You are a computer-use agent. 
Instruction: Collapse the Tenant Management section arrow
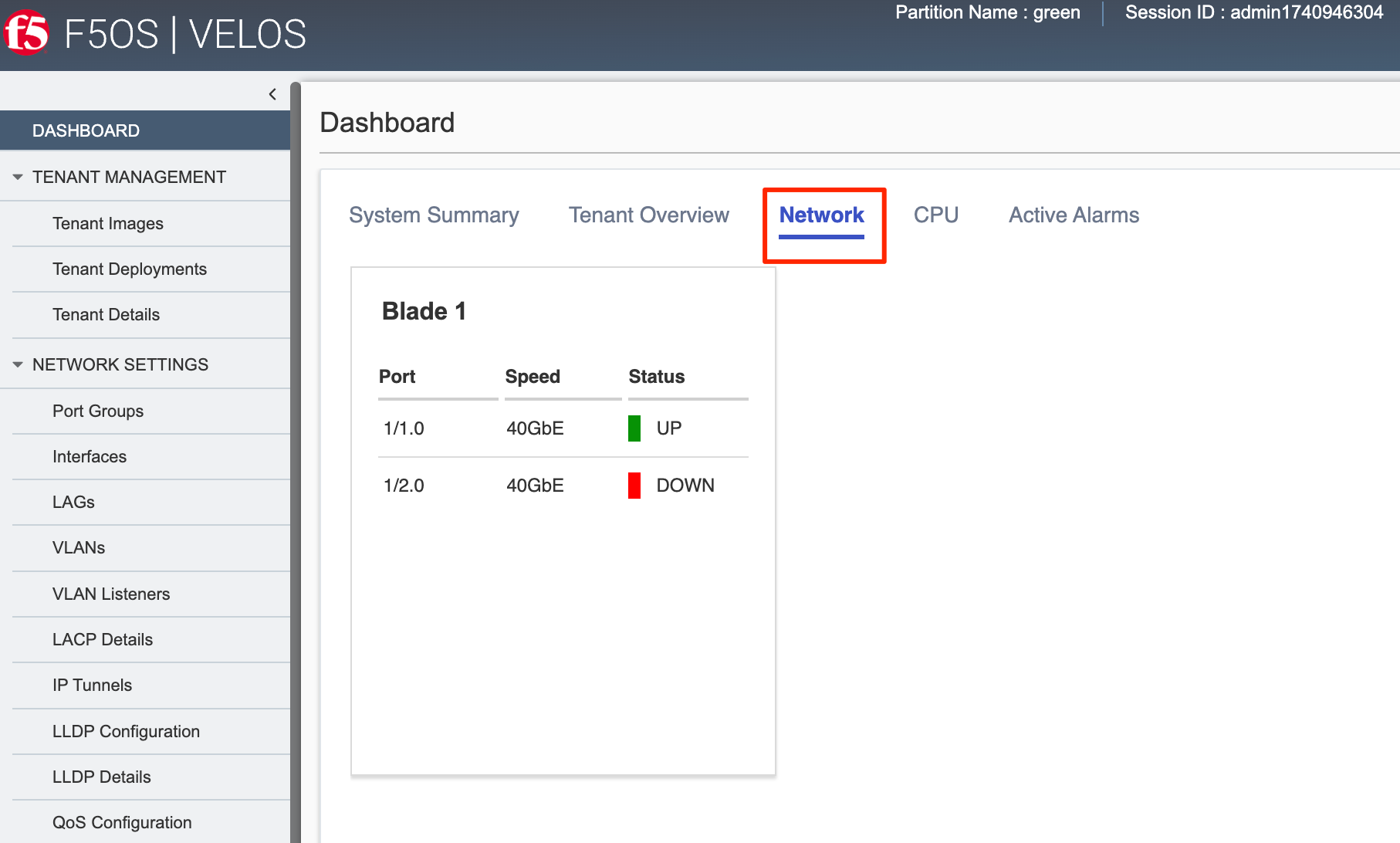(18, 177)
